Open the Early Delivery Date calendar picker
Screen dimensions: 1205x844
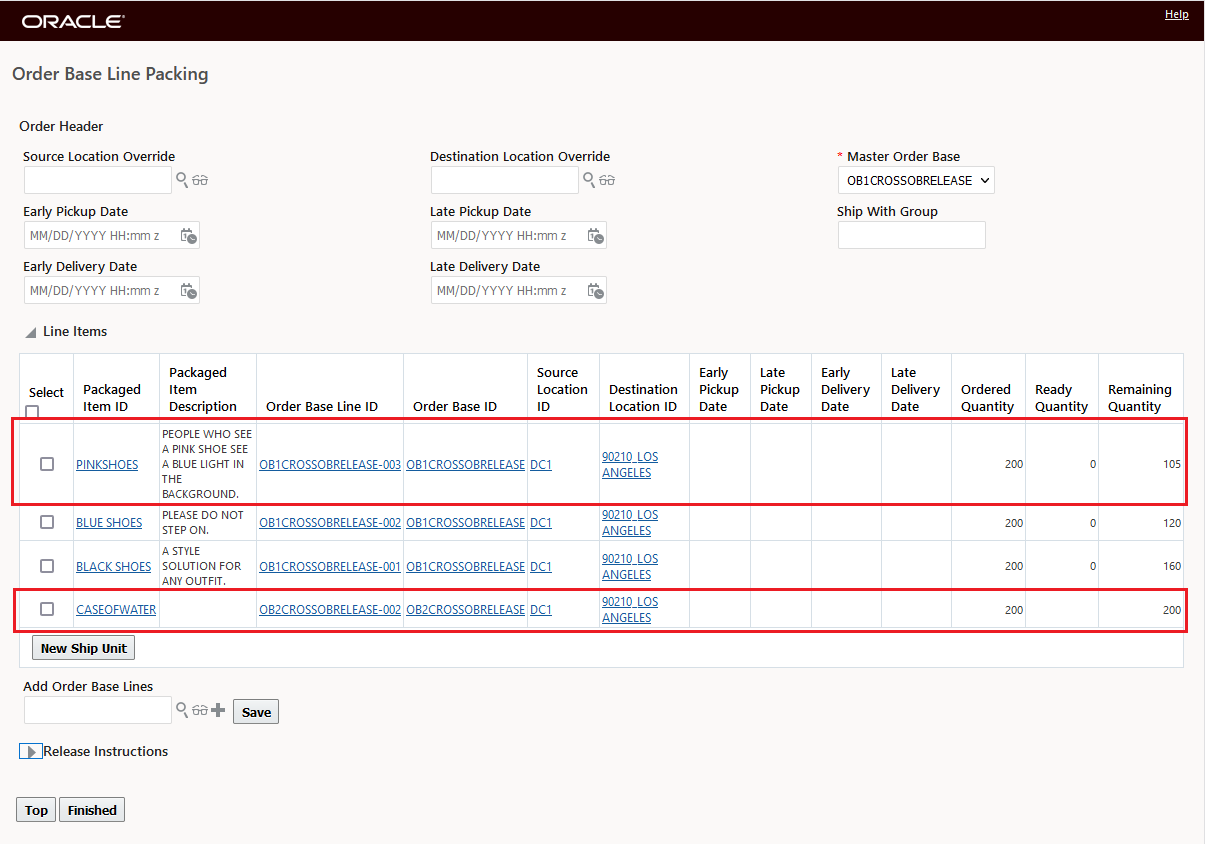[188, 291]
